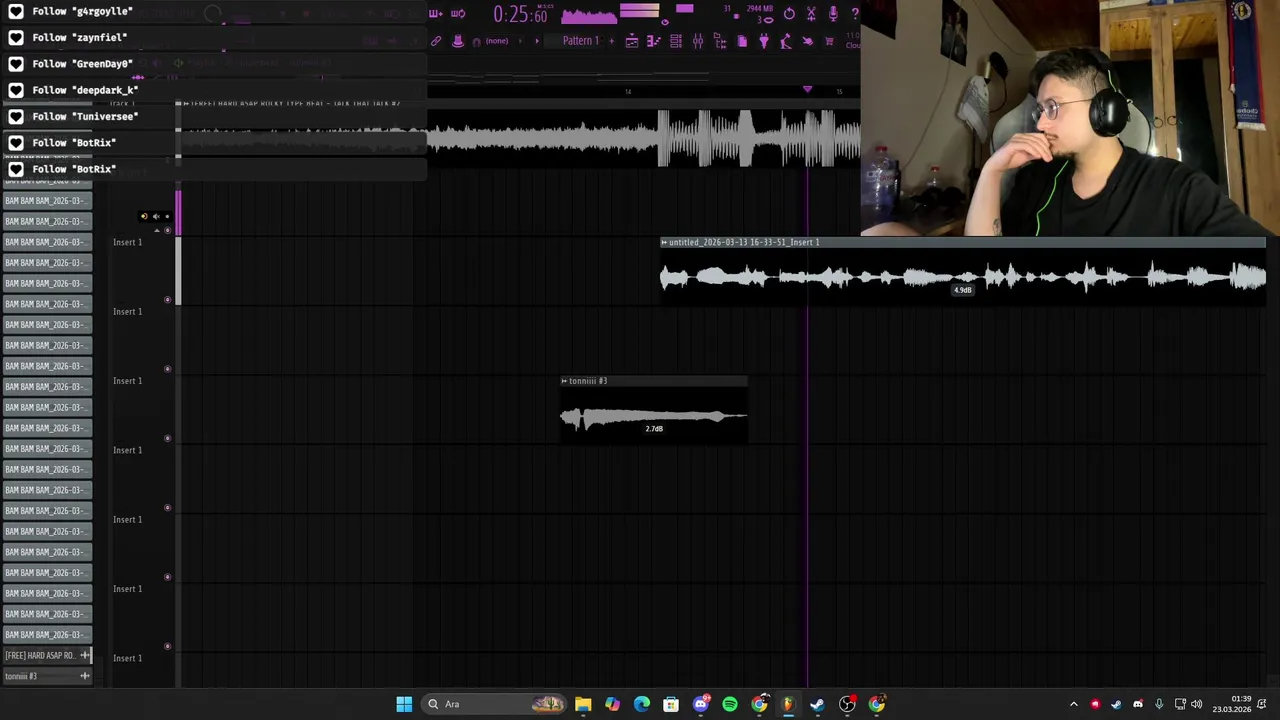Click the circular arrow toolbar icon
Image resolution: width=1280 pixels, height=720 pixels.
point(789,14)
